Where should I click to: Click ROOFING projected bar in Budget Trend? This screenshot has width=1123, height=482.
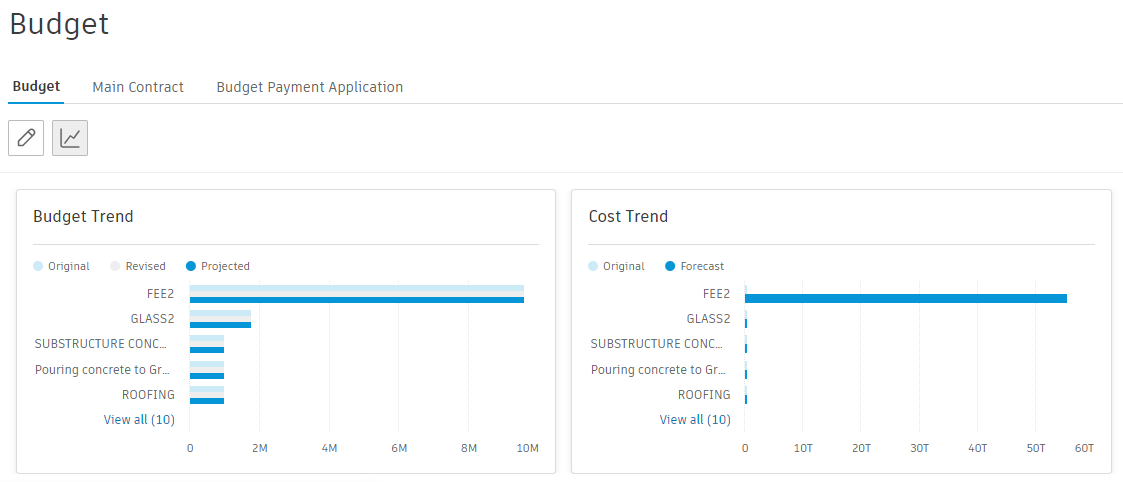pos(207,401)
